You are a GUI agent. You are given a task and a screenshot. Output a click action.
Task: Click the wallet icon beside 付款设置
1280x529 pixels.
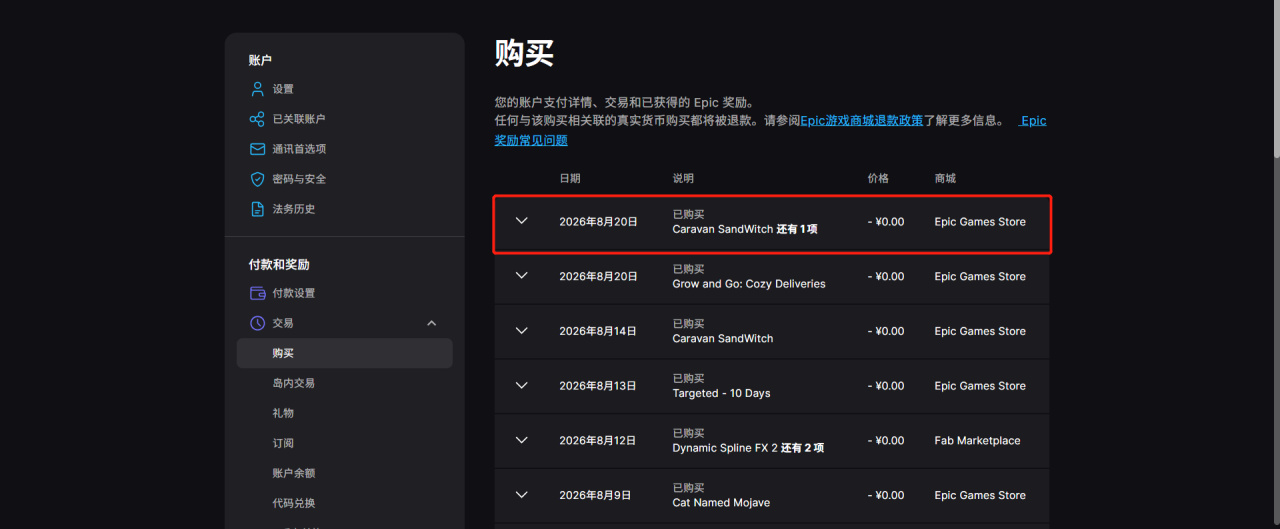[257, 293]
